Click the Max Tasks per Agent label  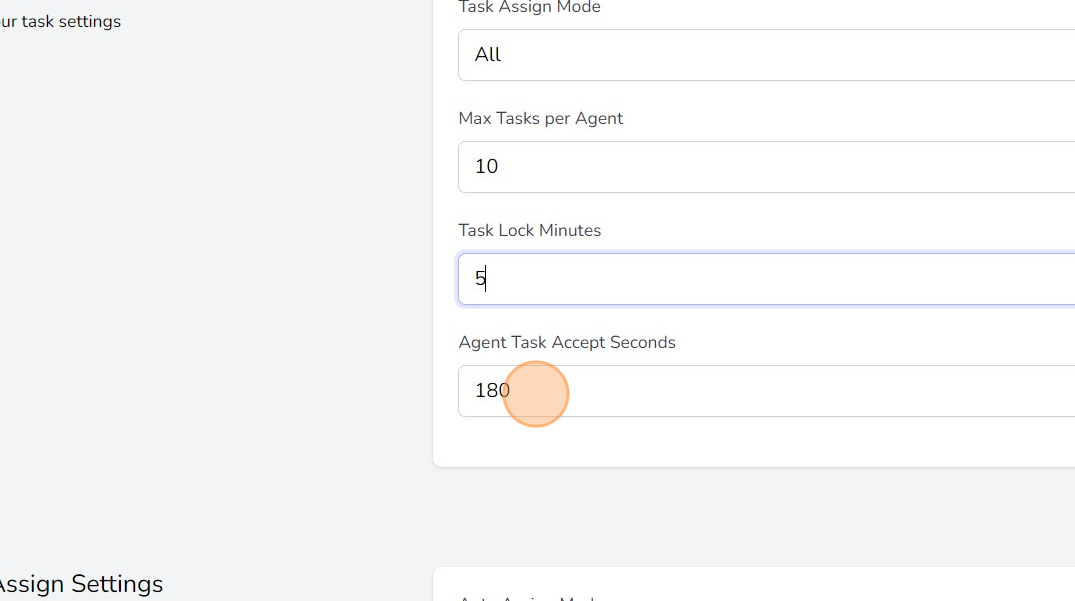540,118
